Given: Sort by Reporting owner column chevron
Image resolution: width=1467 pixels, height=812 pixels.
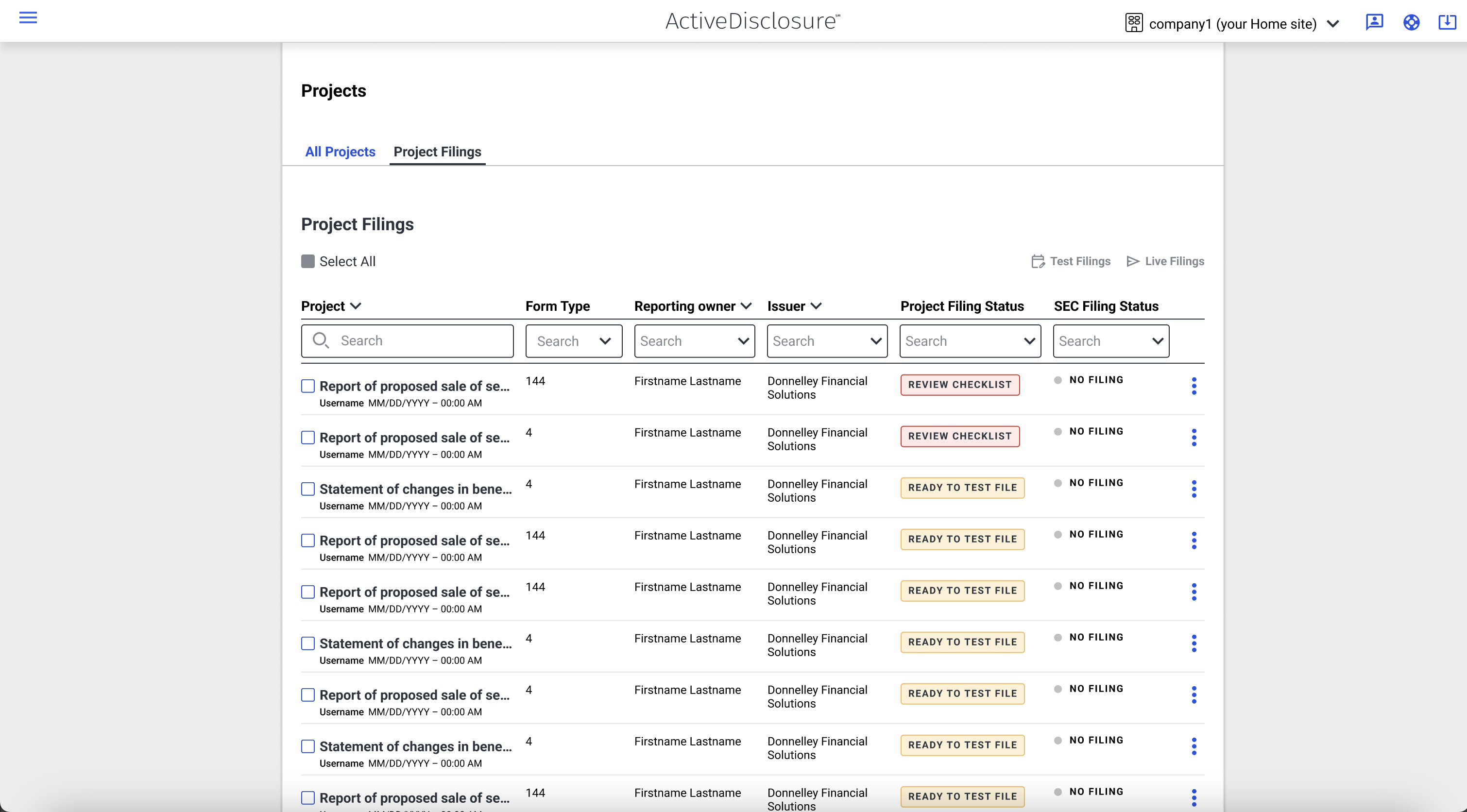Looking at the screenshot, I should (746, 306).
